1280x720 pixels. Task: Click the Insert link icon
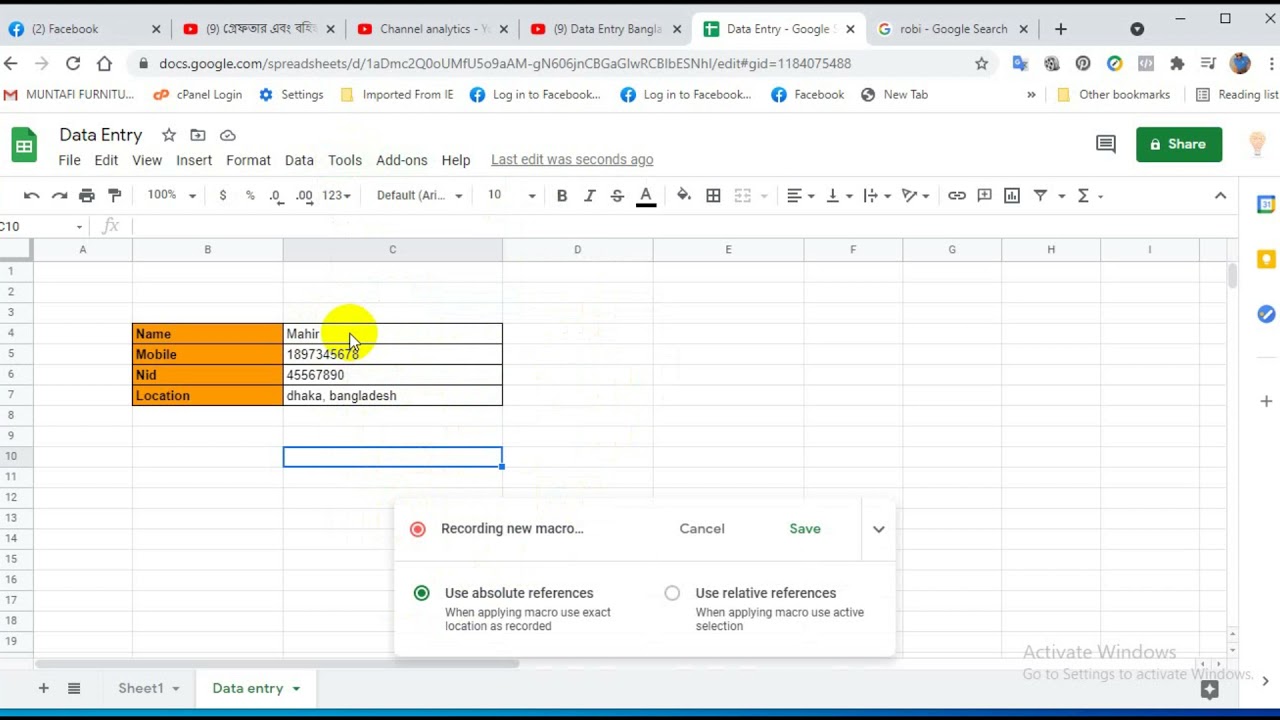point(957,196)
